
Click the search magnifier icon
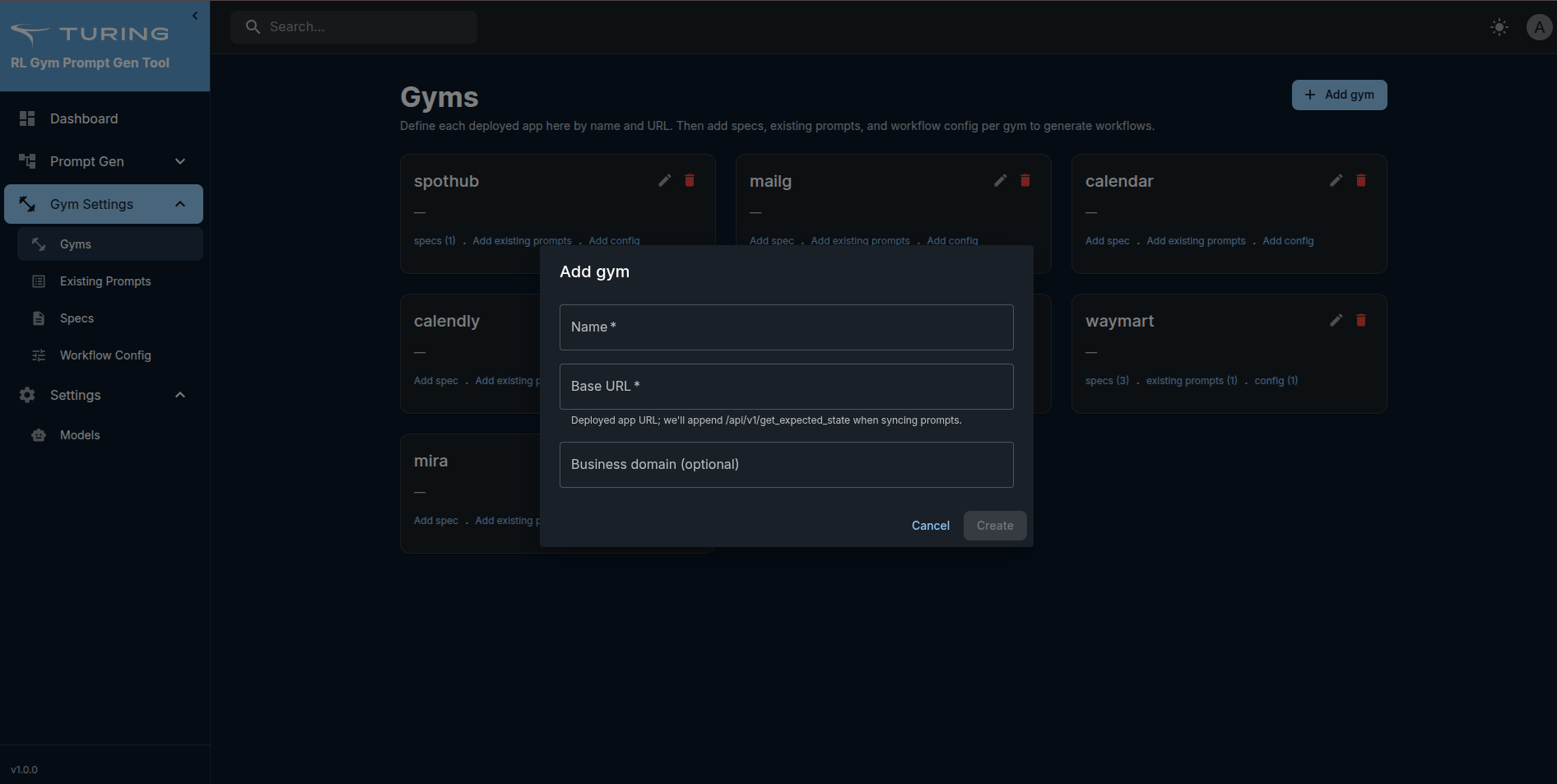pos(253,26)
